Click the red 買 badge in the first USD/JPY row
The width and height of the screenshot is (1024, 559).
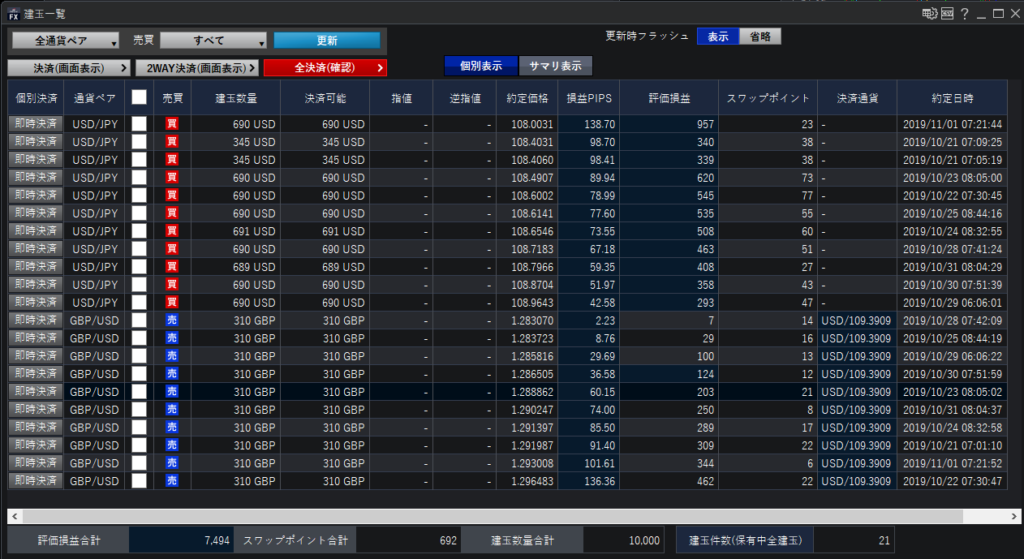172,123
